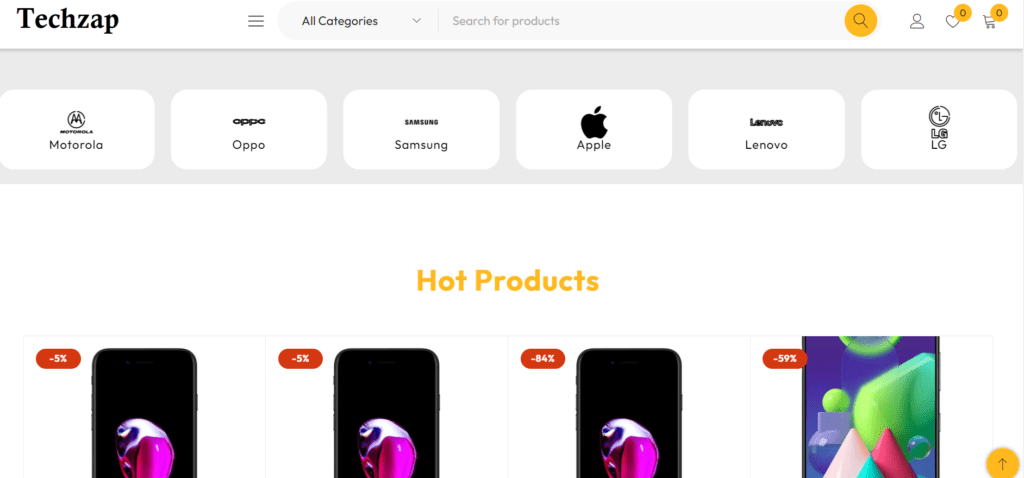The image size is (1024, 478).
Task: Choose the Samsung brand card
Action: [x=421, y=129]
